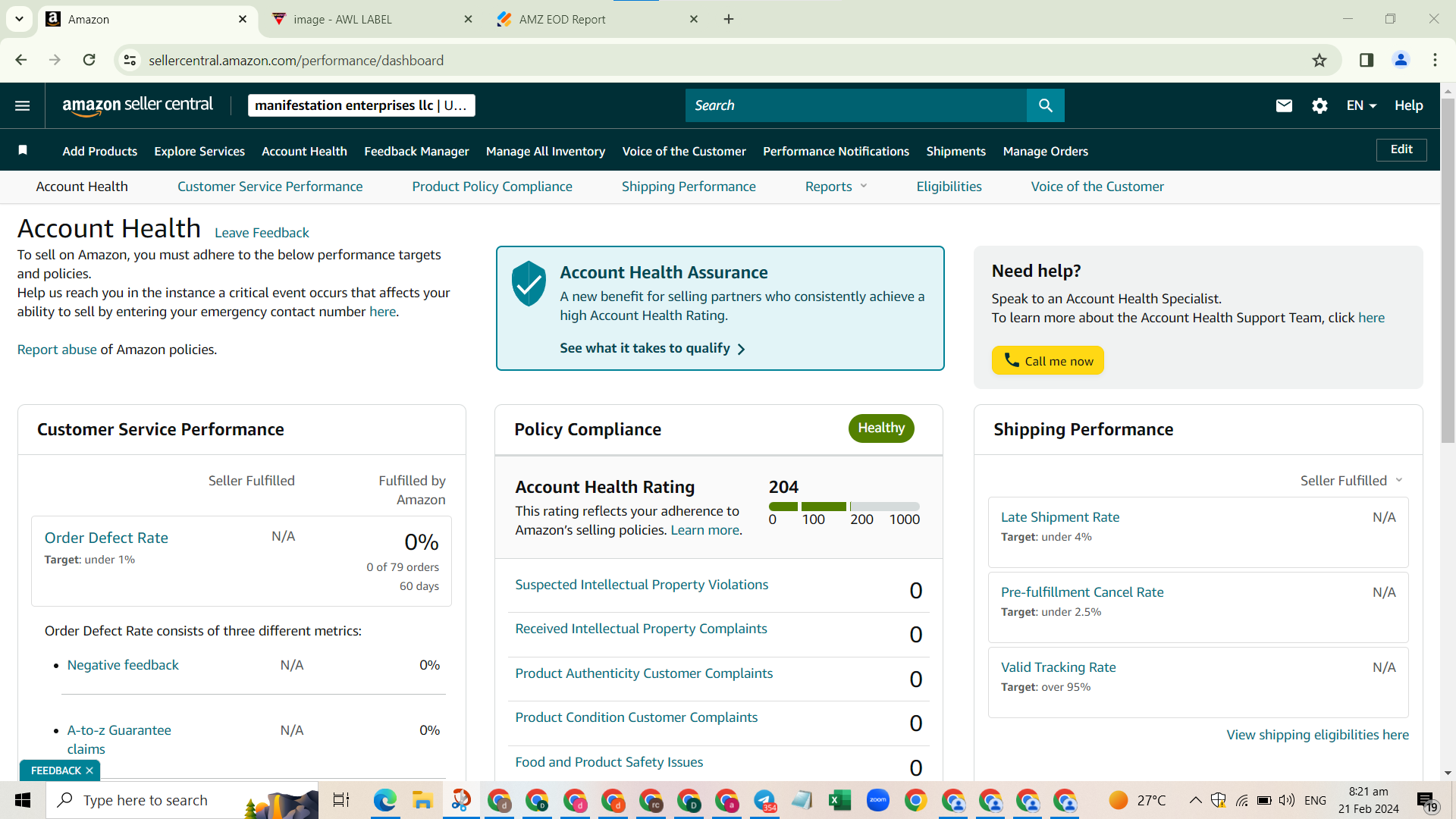Screen dimensions: 1456x819
Task: Open Windows Start menu
Action: point(23,800)
